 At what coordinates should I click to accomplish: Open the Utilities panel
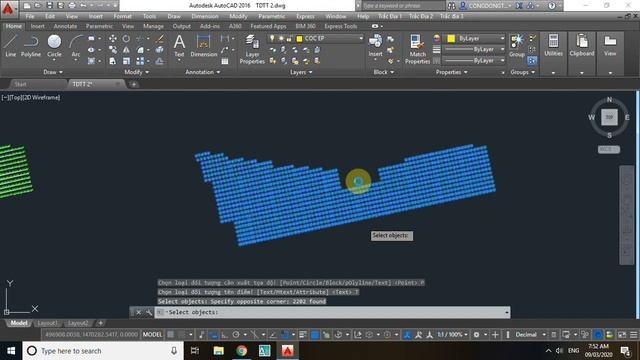tap(553, 45)
